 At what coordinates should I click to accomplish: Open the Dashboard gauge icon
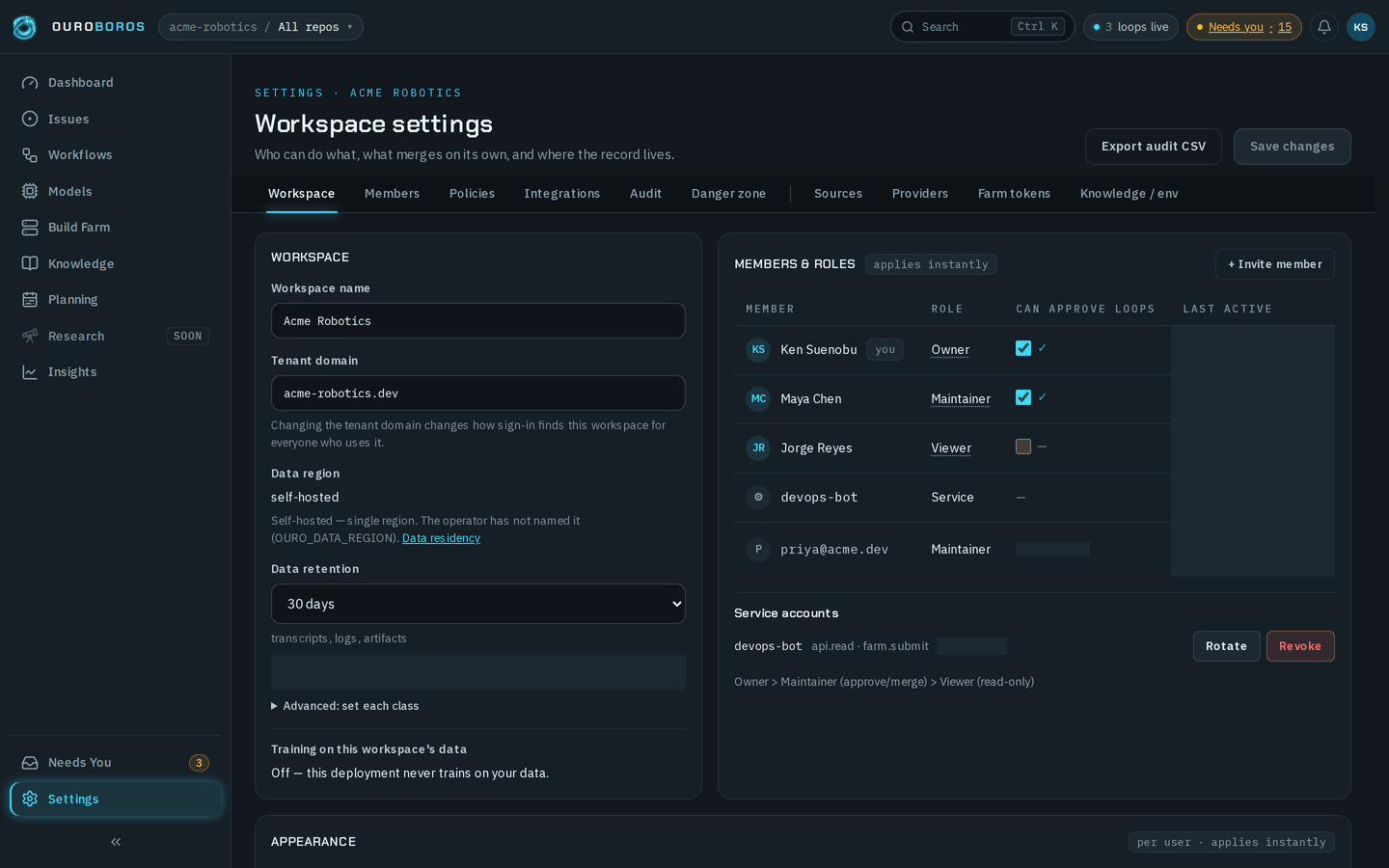coord(30,83)
